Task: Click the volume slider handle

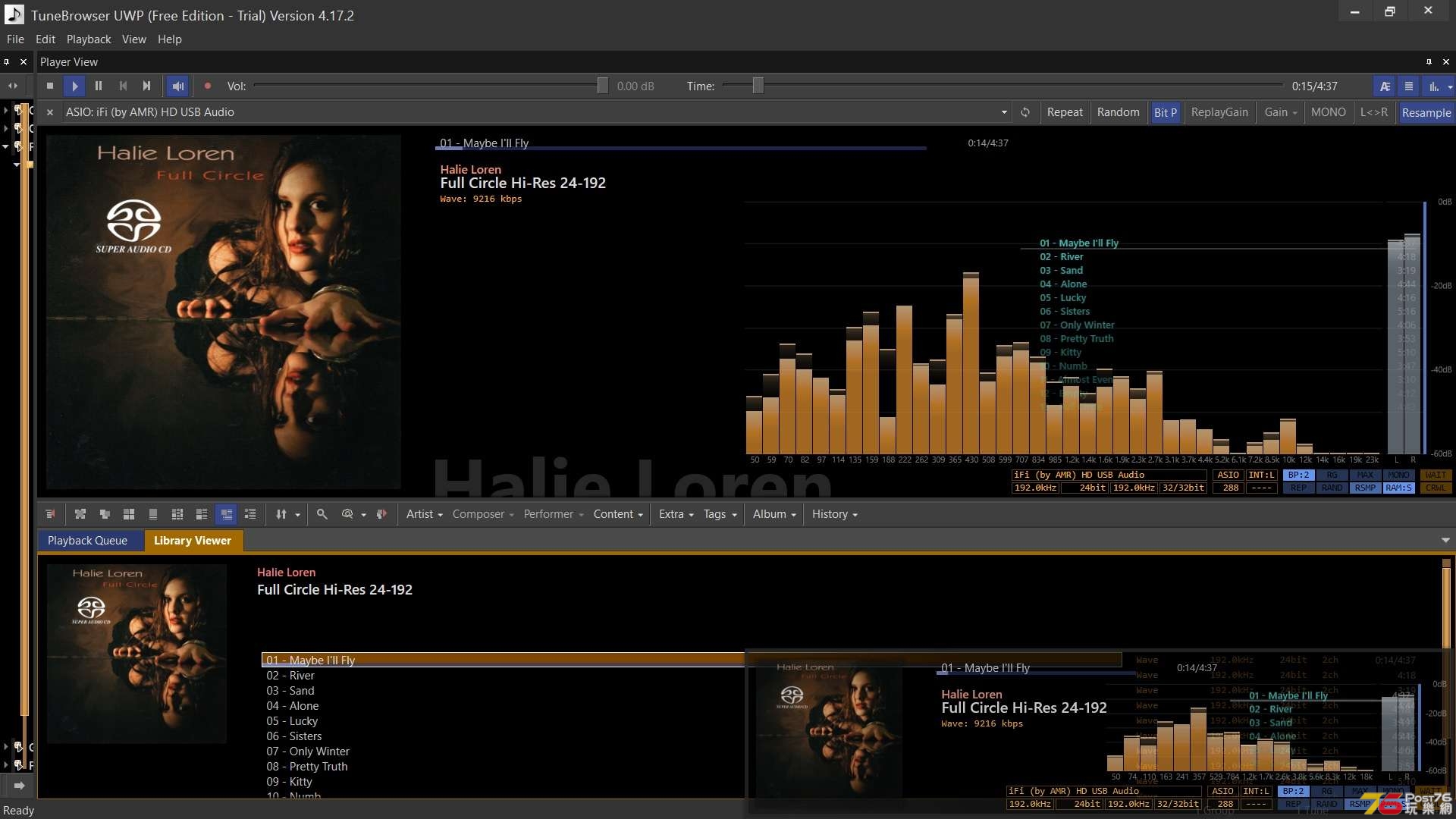Action: pyautogui.click(x=602, y=86)
